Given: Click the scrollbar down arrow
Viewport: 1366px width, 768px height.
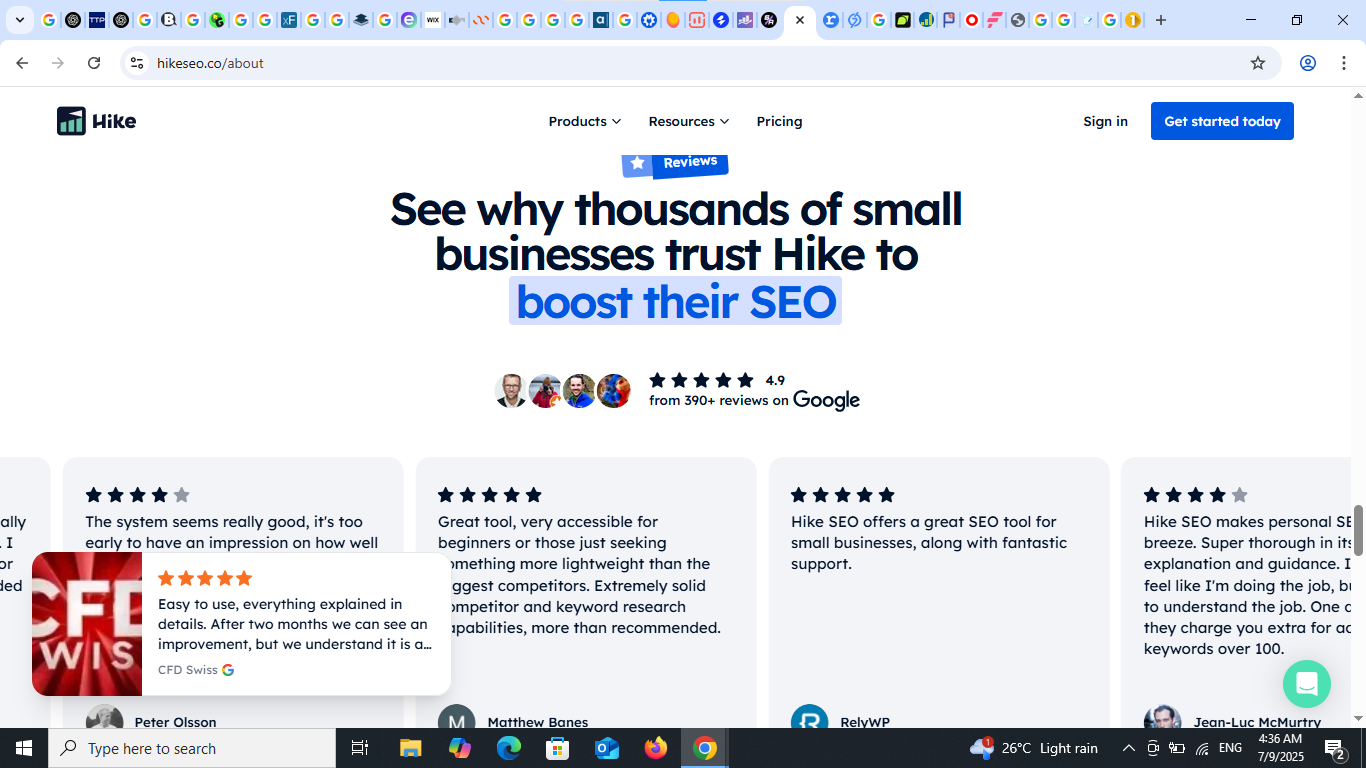Looking at the screenshot, I should [x=1358, y=718].
